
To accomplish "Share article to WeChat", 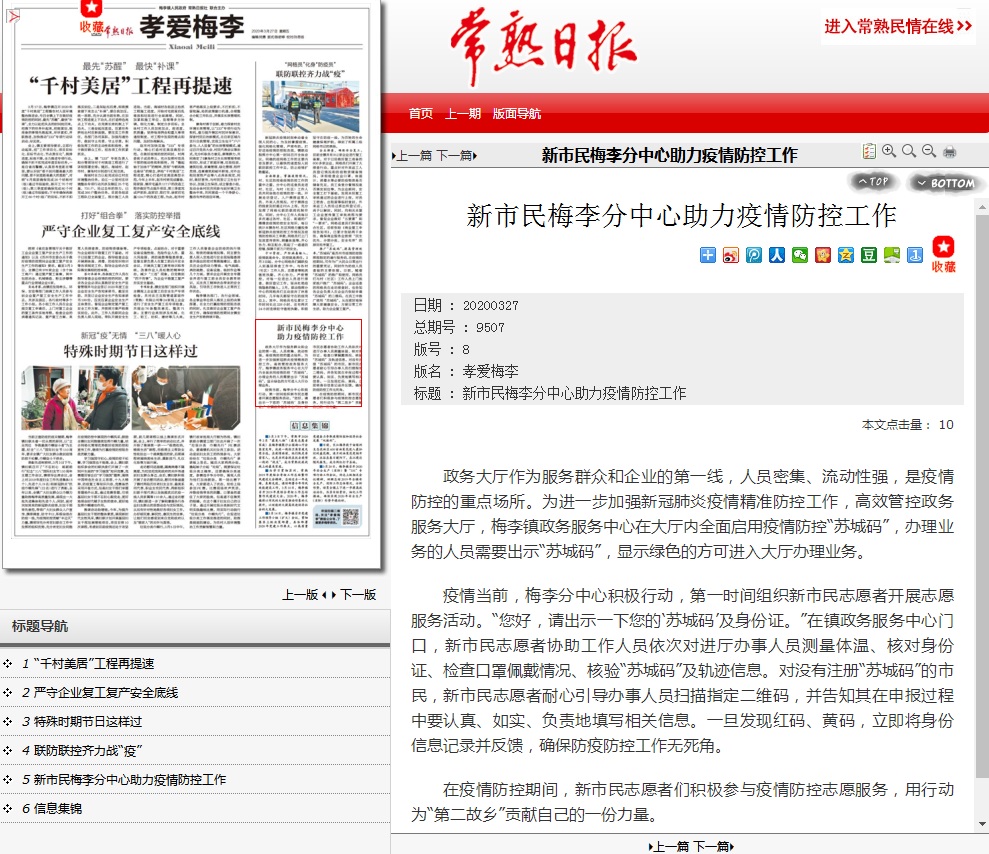I will [x=800, y=255].
